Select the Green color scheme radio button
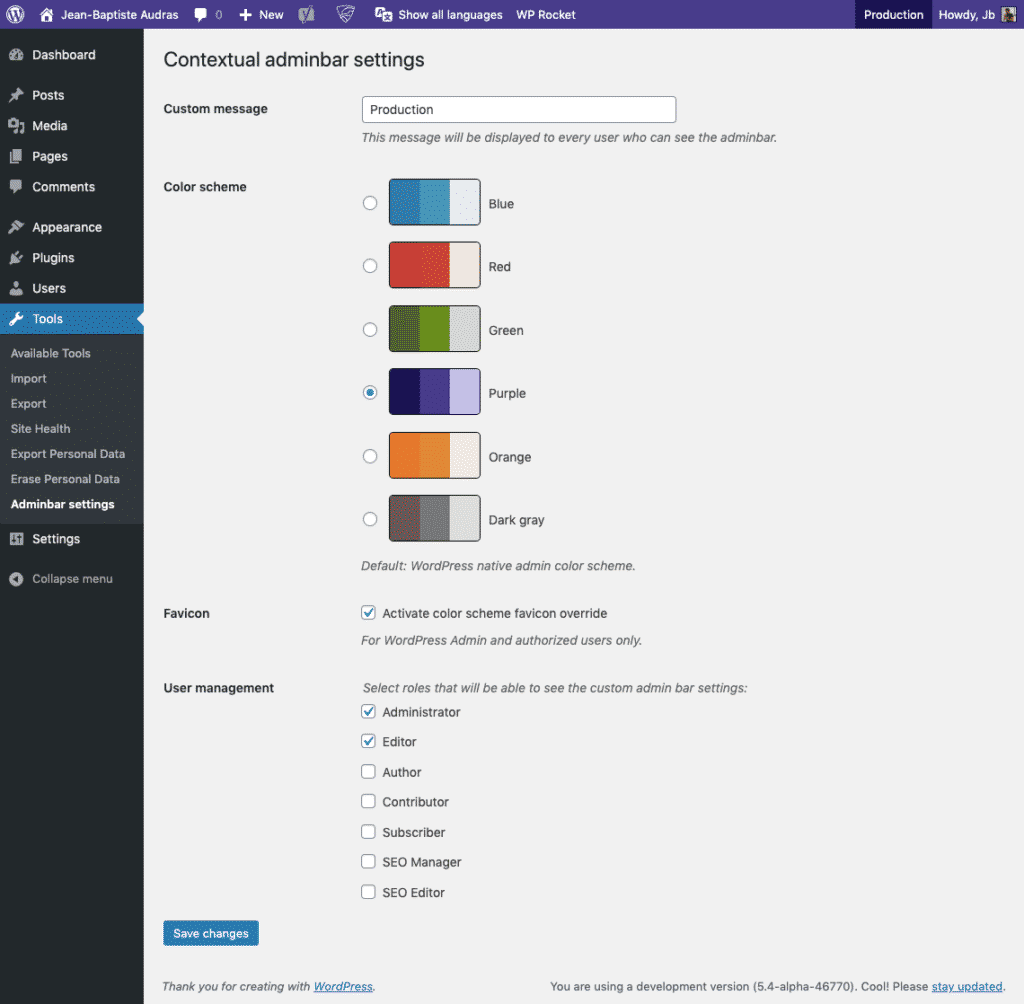The image size is (1024, 1004). pyautogui.click(x=370, y=330)
